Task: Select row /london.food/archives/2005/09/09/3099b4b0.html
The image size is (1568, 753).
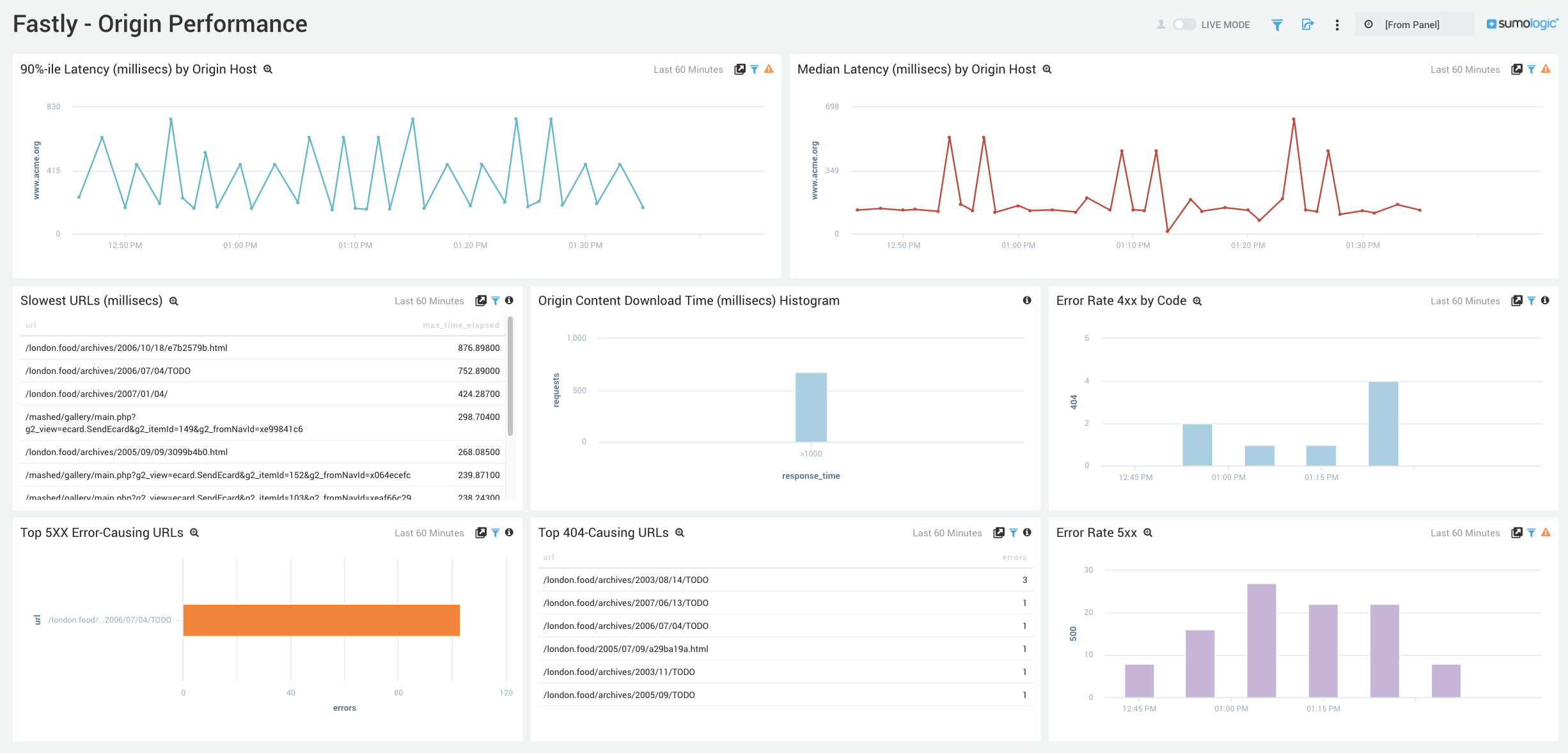Action: coord(262,452)
